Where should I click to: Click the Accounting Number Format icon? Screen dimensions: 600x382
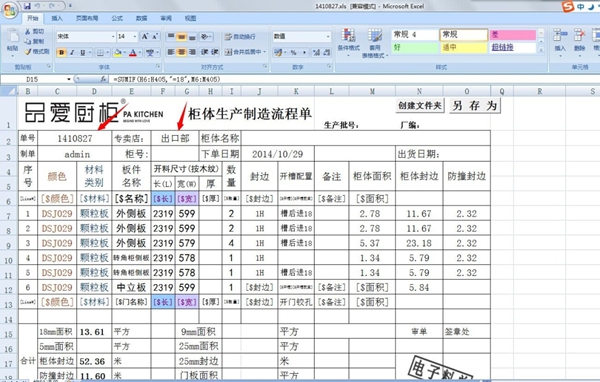click(277, 52)
